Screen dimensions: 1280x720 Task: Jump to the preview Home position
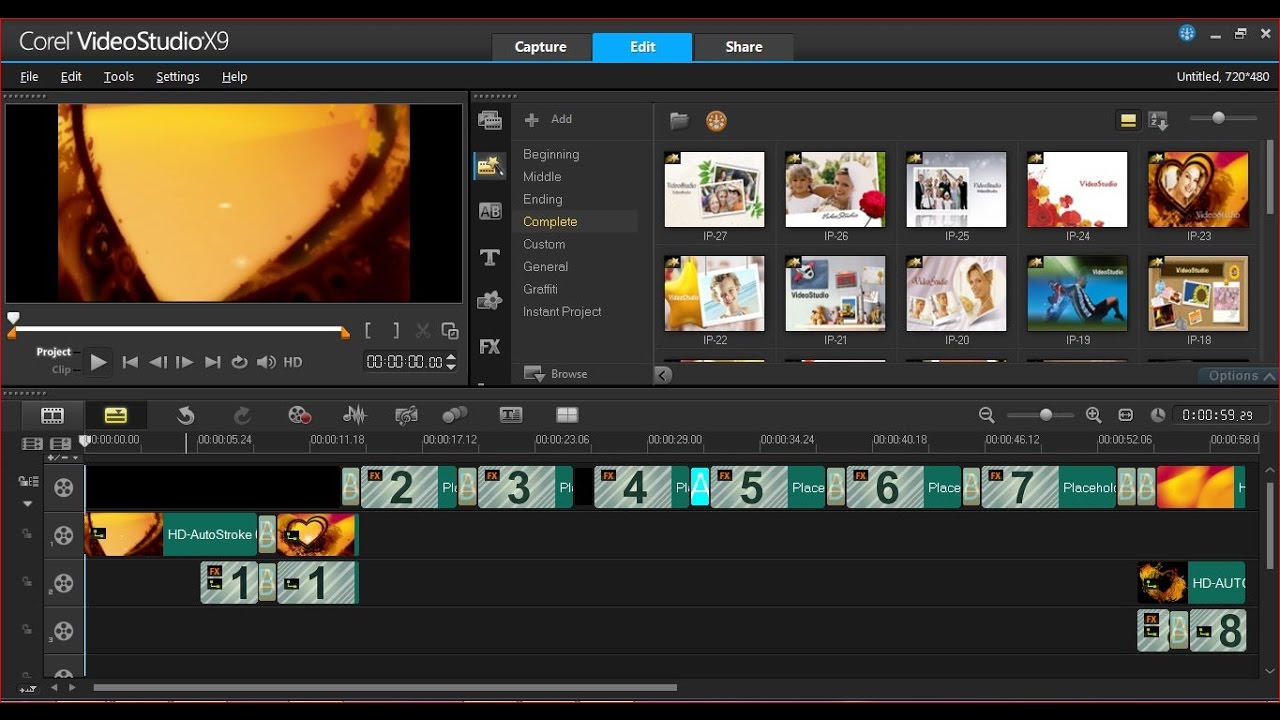(x=130, y=362)
